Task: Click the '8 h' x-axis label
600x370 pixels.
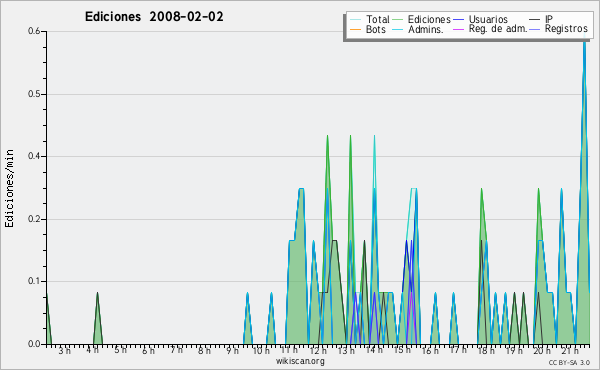Action: point(204,350)
